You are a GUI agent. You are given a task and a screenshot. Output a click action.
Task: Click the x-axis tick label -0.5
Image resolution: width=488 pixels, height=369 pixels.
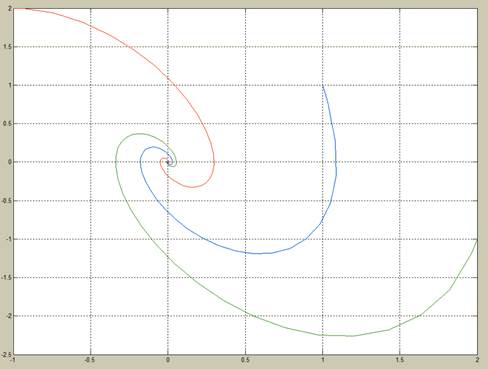[x=90, y=360]
